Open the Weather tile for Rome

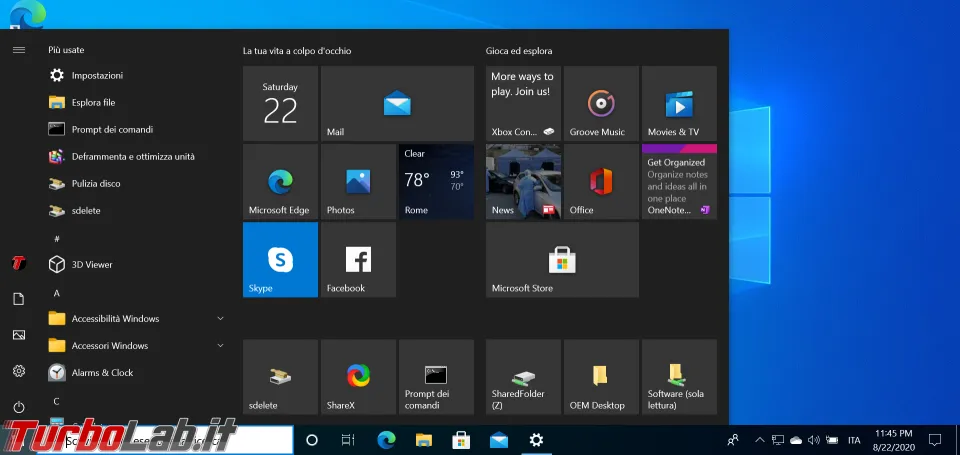[x=436, y=181]
